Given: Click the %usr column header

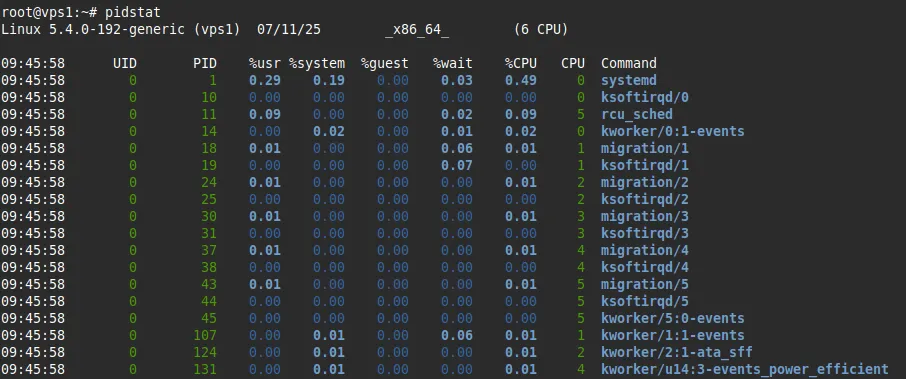Looking at the screenshot, I should point(265,63).
